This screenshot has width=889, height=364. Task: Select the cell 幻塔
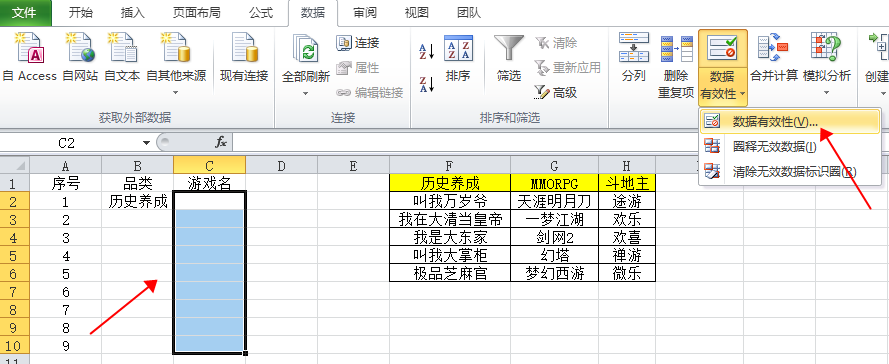pyautogui.click(x=554, y=255)
